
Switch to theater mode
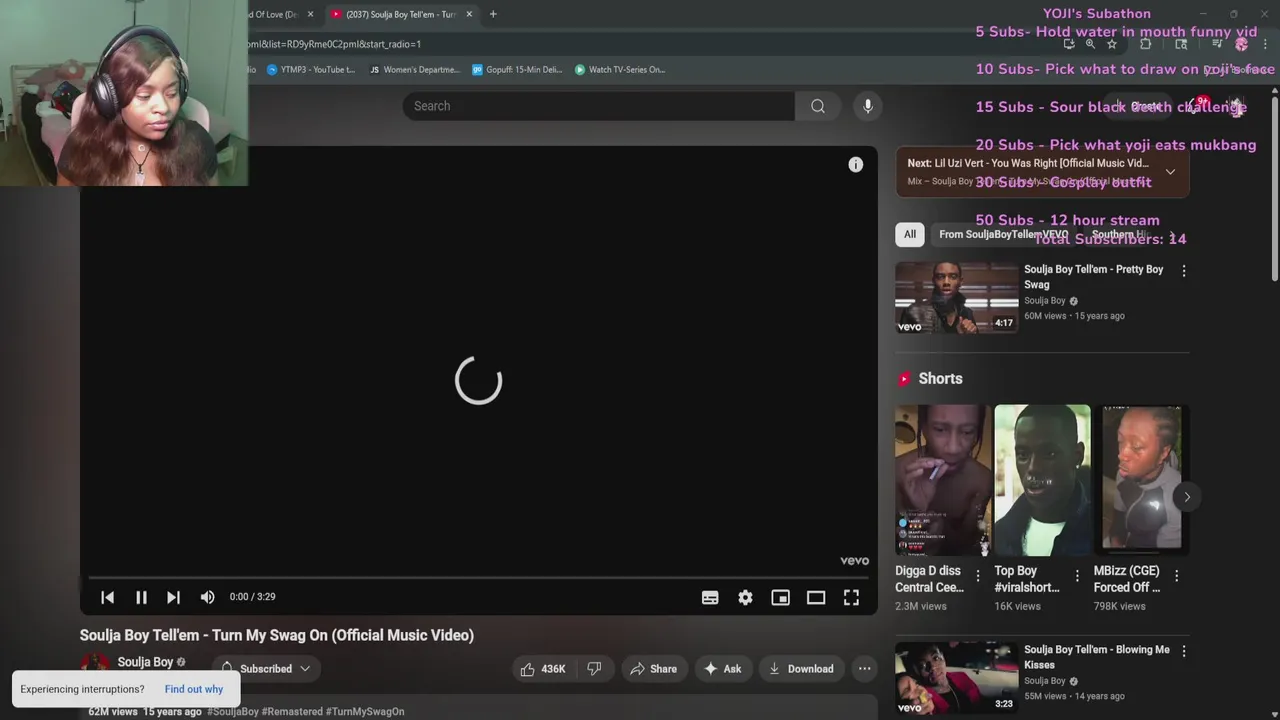click(x=816, y=597)
